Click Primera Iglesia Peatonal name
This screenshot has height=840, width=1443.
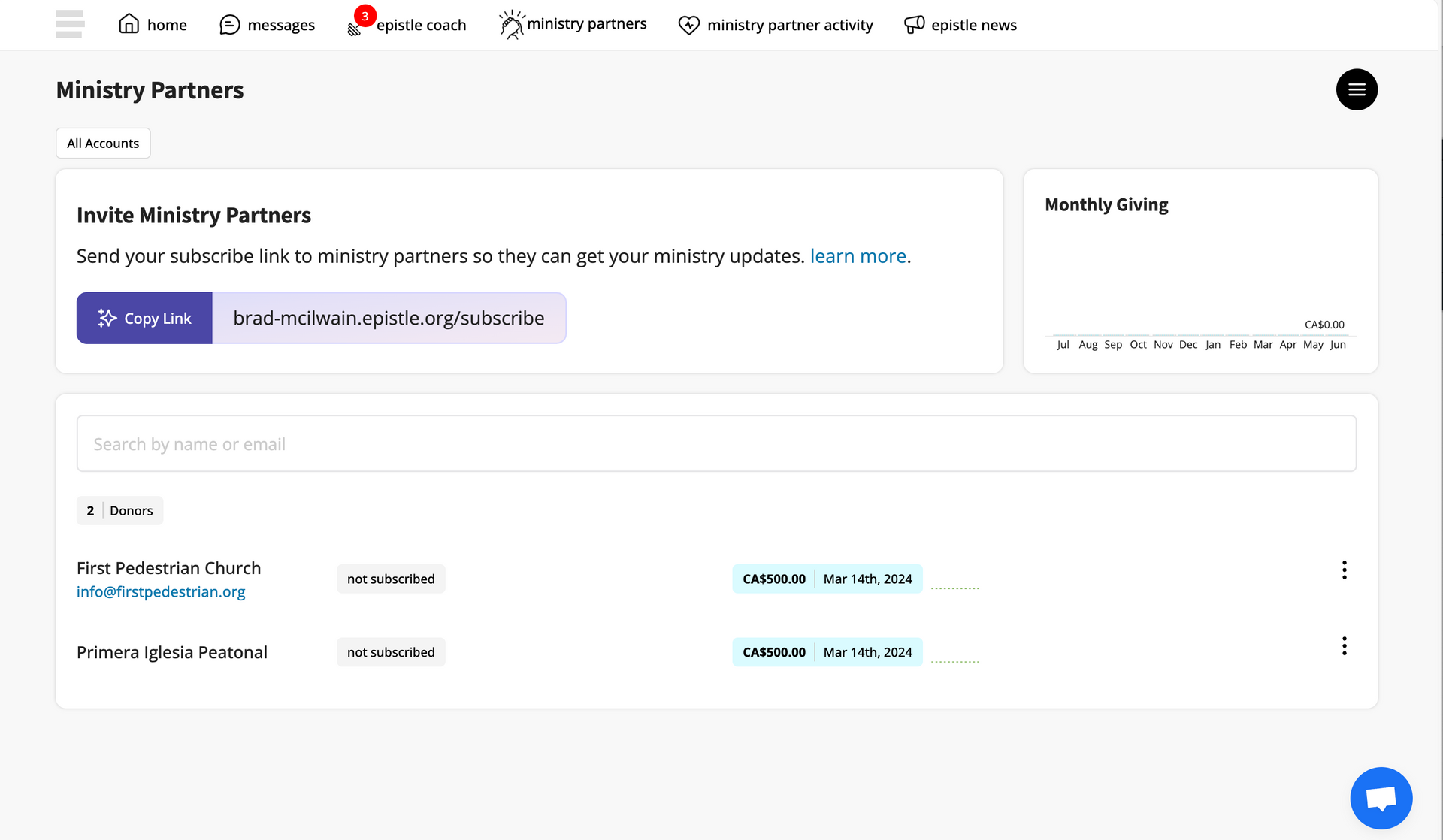pyautogui.click(x=172, y=652)
